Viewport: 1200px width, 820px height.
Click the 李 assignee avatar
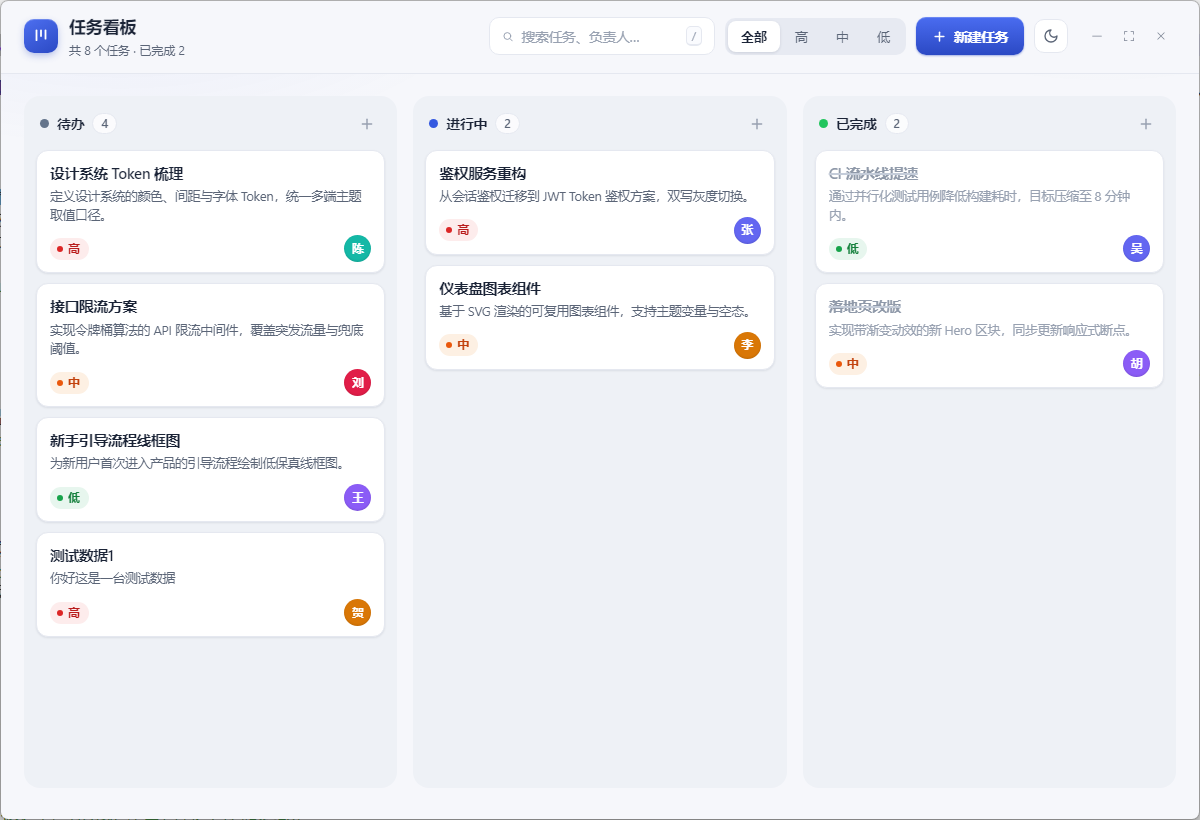pos(747,345)
